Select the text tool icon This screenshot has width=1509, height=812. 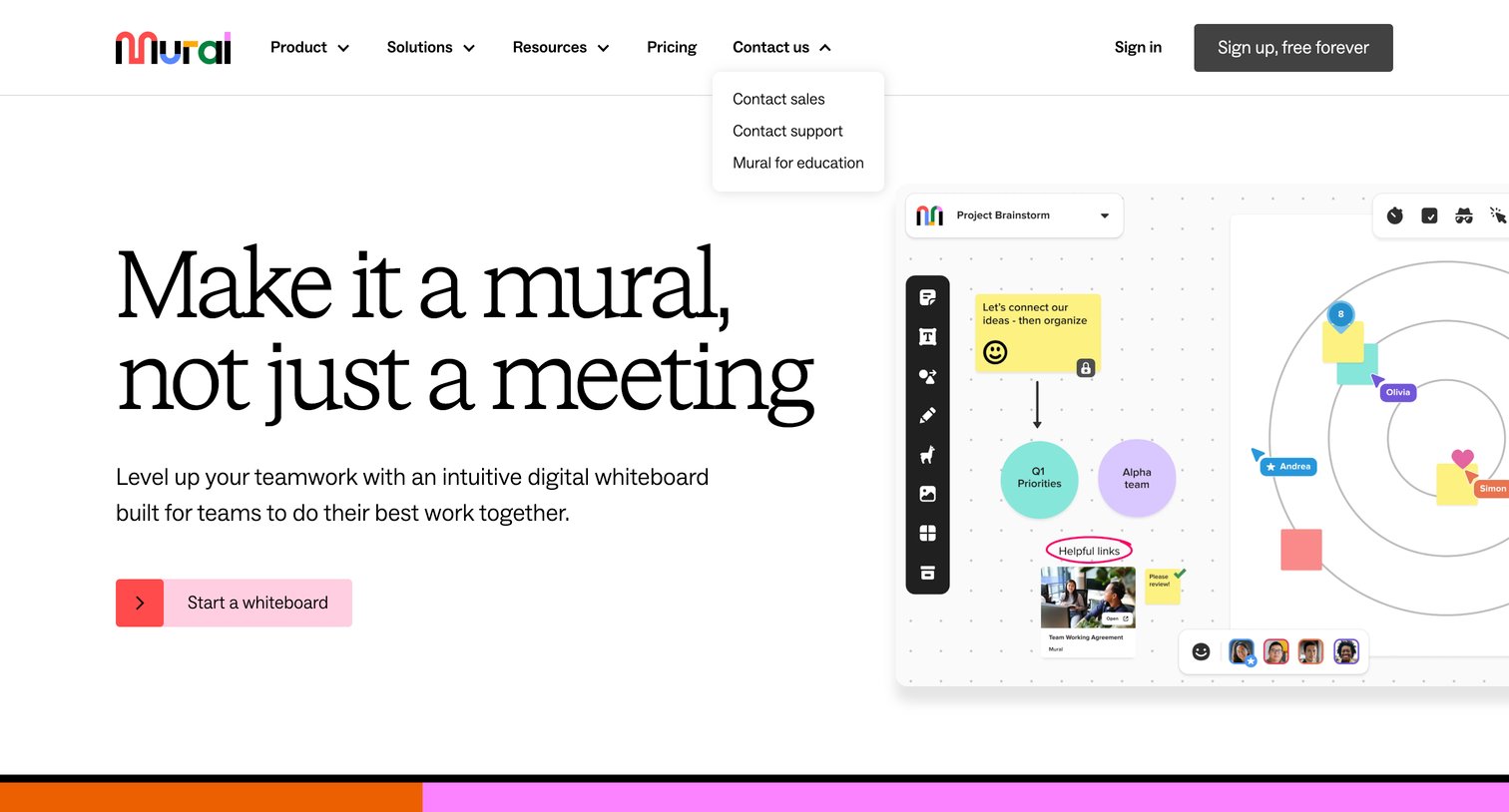click(x=927, y=337)
